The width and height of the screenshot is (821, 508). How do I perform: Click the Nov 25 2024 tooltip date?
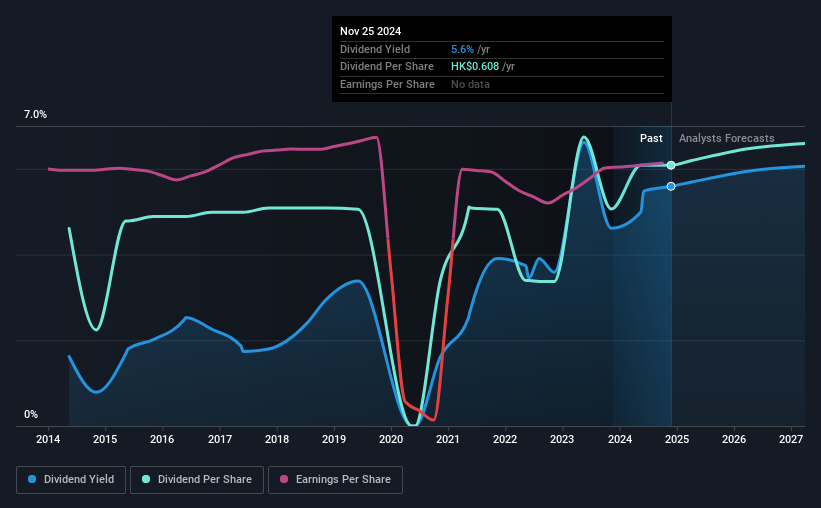371,31
